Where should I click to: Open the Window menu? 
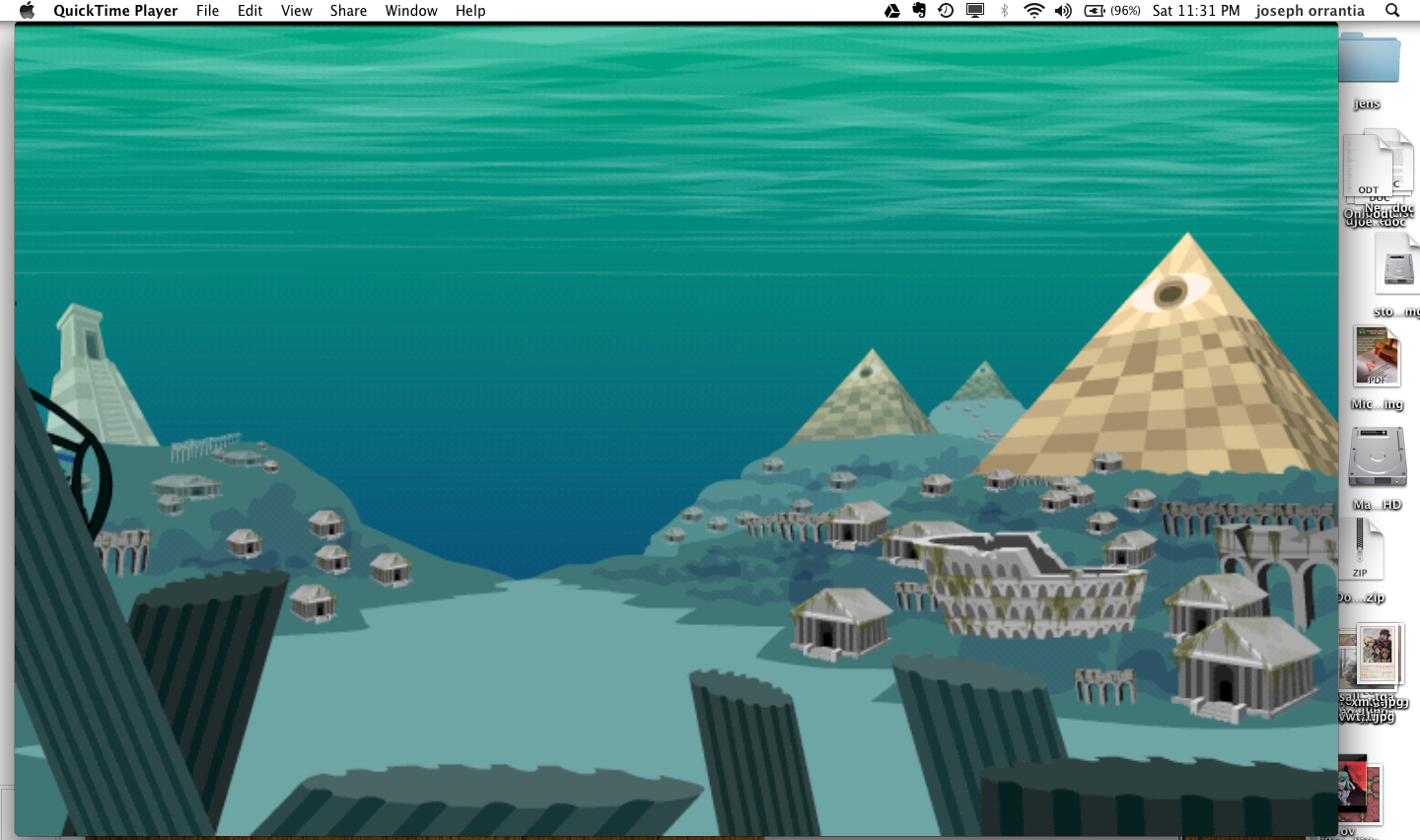click(x=410, y=11)
